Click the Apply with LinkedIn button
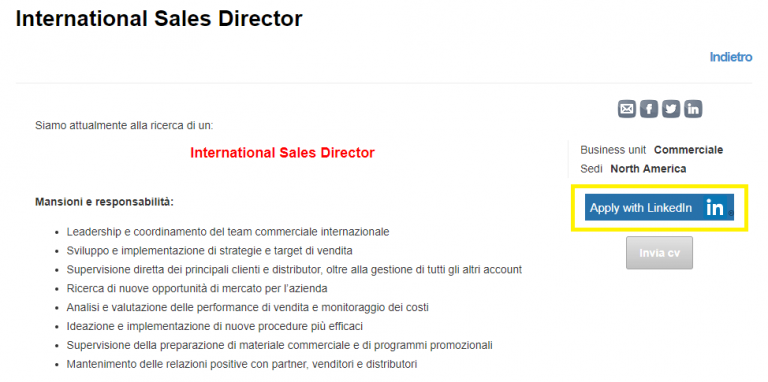The image size is (768, 382). 659,208
